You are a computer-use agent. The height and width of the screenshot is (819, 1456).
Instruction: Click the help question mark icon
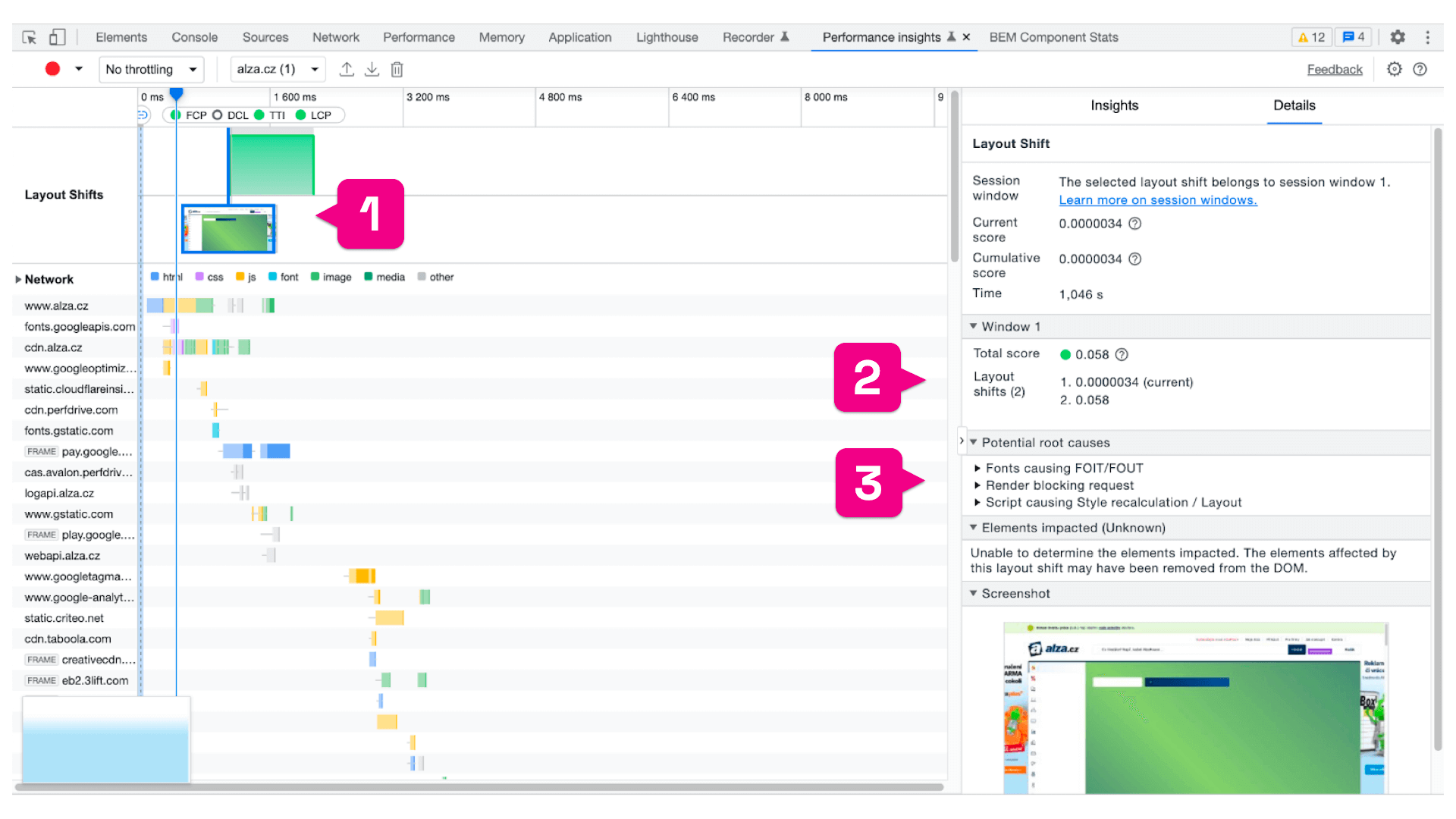(1420, 69)
